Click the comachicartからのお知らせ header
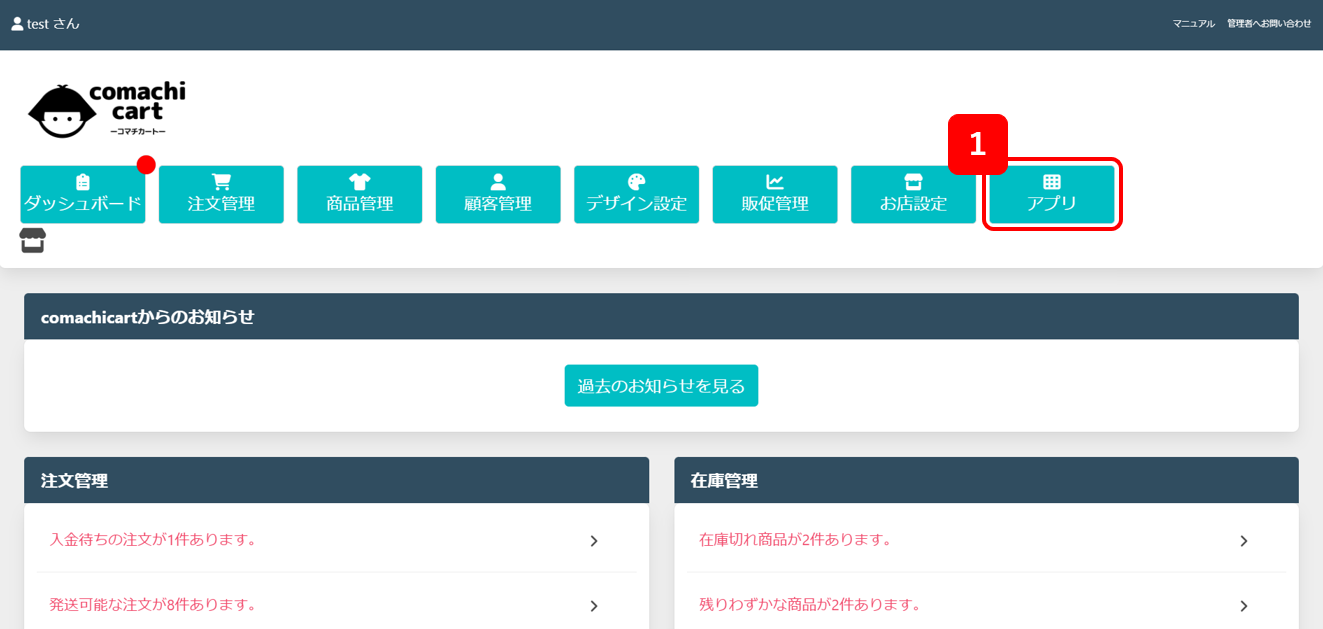Viewport: 1323px width, 629px height. click(x=661, y=317)
